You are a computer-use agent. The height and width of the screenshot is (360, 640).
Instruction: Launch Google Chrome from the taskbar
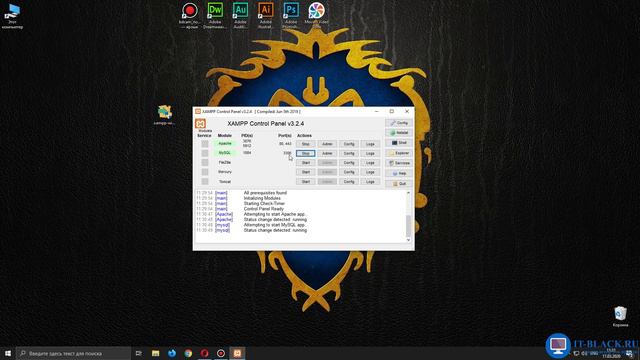tap(188, 353)
